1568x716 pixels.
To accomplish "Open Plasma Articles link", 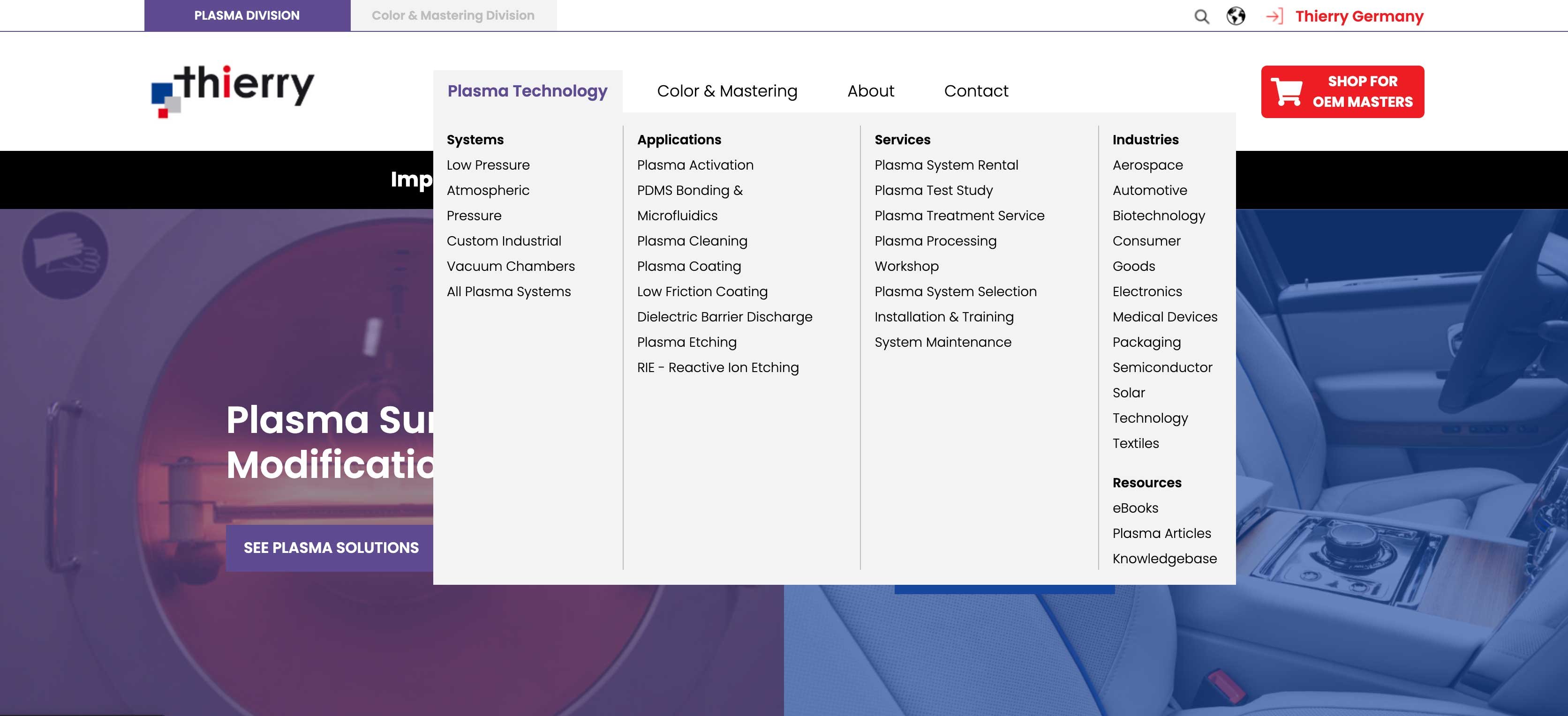I will click(1161, 533).
